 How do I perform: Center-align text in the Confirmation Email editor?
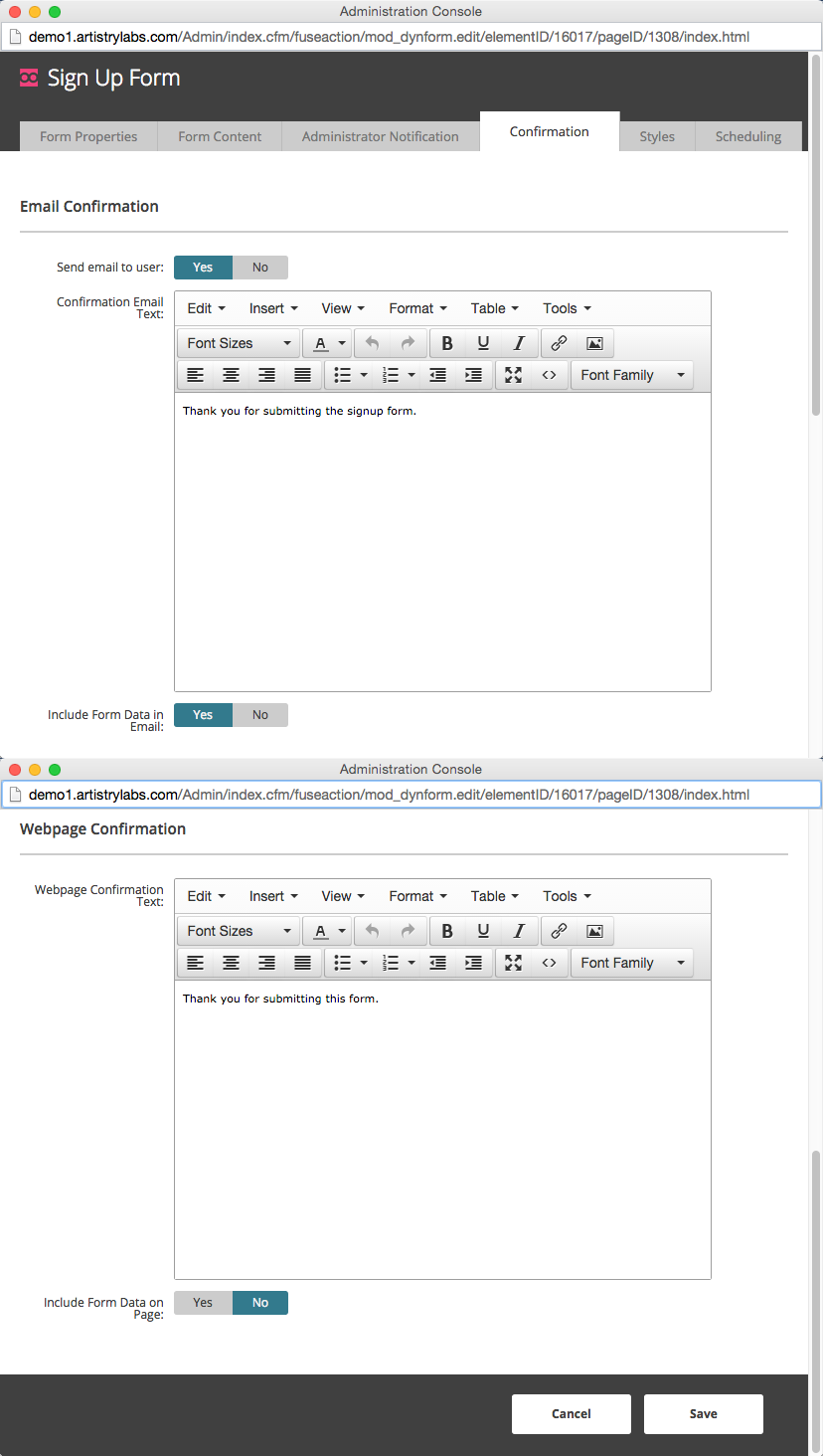click(x=231, y=375)
